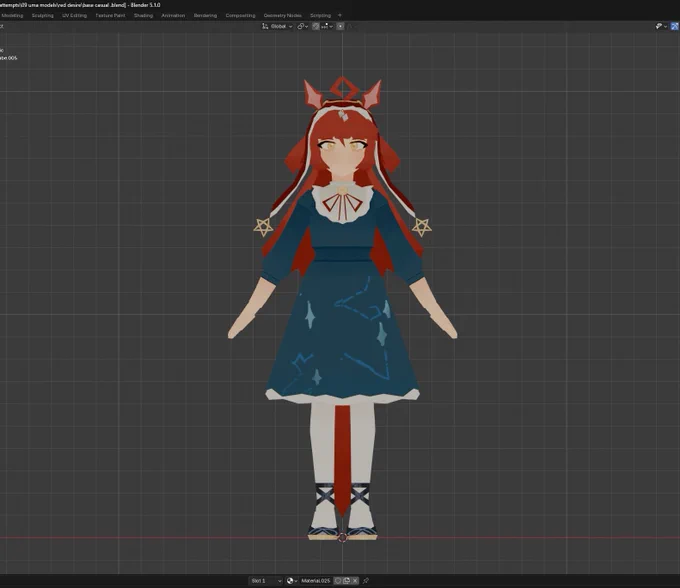Open the Global transform orientation dropdown
The image size is (680, 588).
coord(278,26)
